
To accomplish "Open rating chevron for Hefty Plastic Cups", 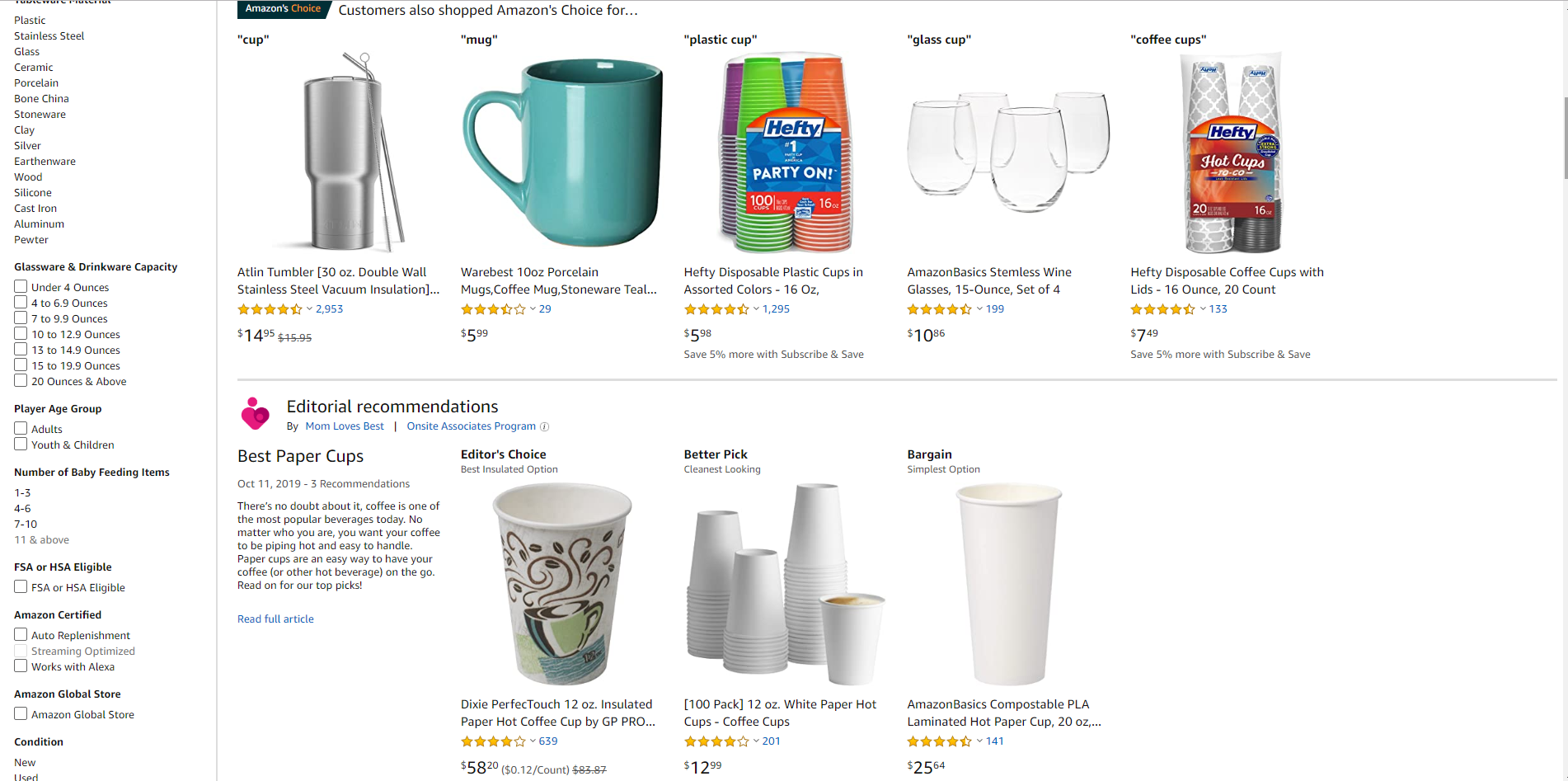I will 756,309.
